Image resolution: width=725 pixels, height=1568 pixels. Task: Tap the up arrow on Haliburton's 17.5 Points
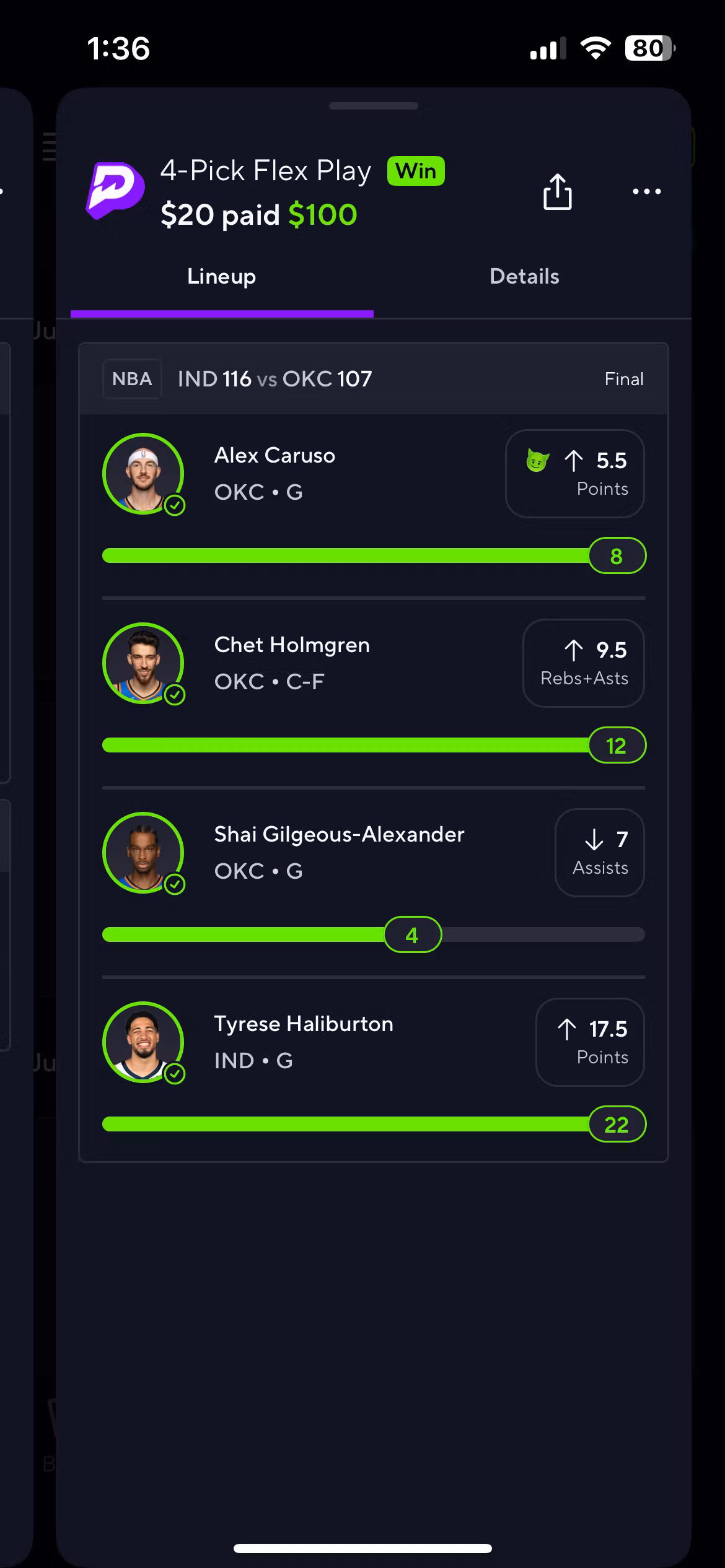tap(566, 1029)
